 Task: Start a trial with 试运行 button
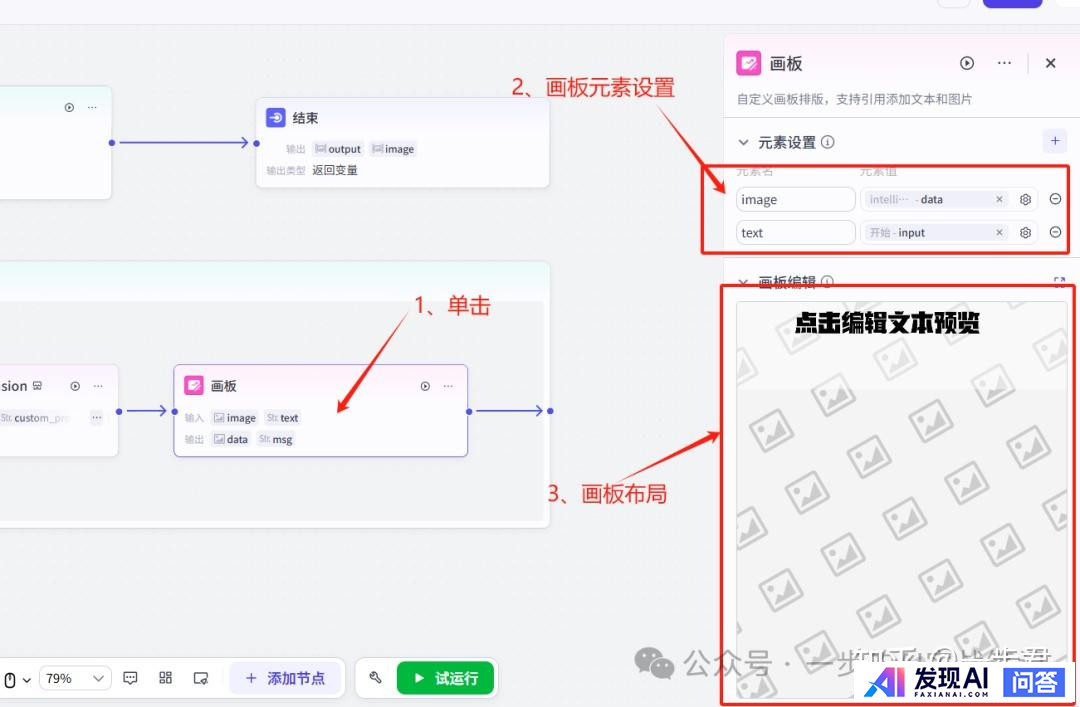[446, 678]
